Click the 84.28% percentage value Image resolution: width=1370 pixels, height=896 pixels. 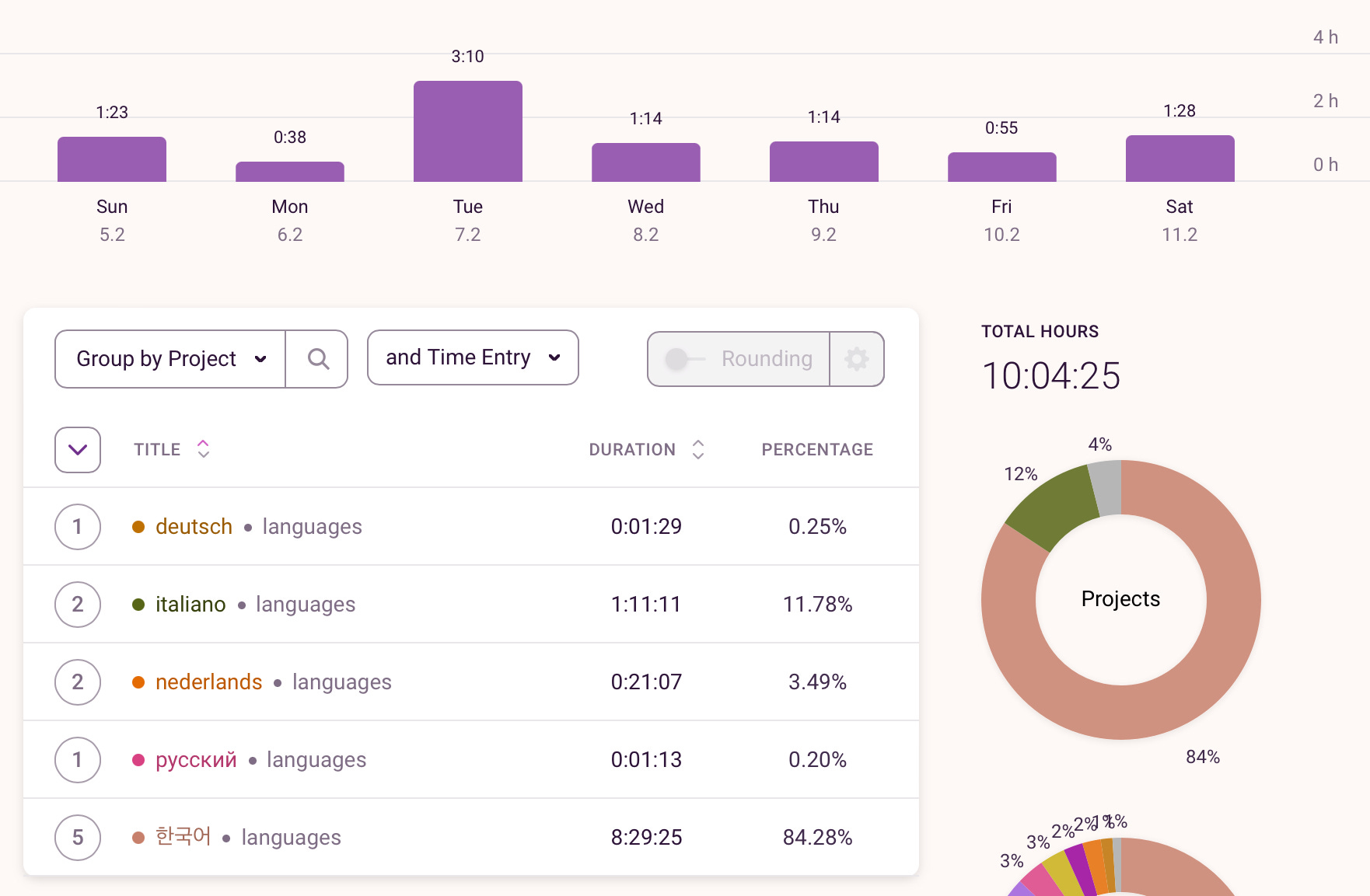tap(817, 838)
